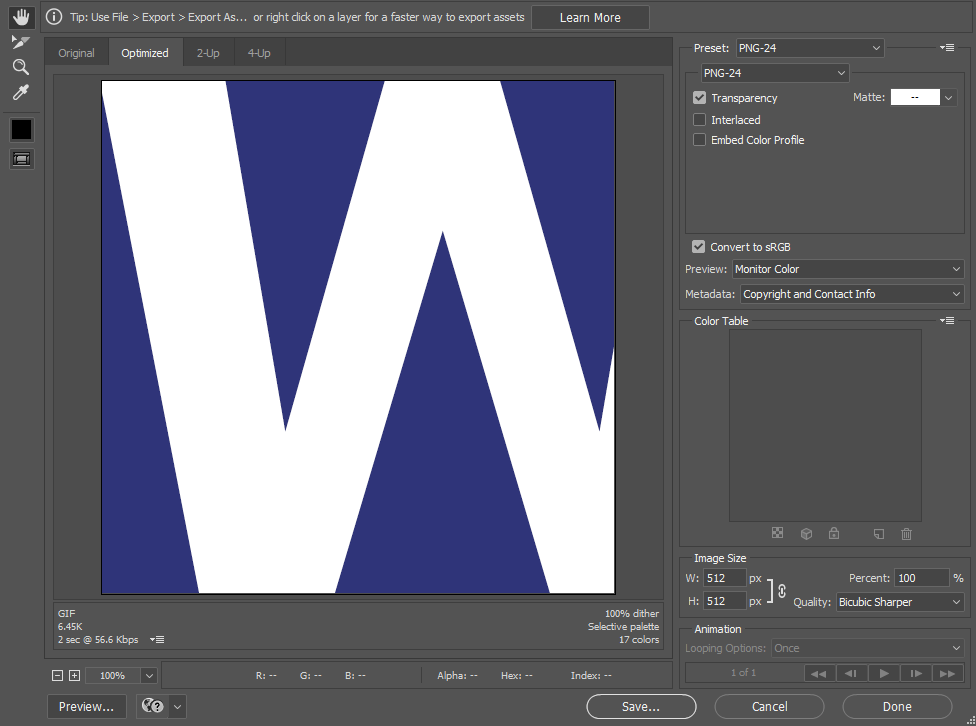
Task: Select the Slice Select tool
Action: click(x=21, y=42)
